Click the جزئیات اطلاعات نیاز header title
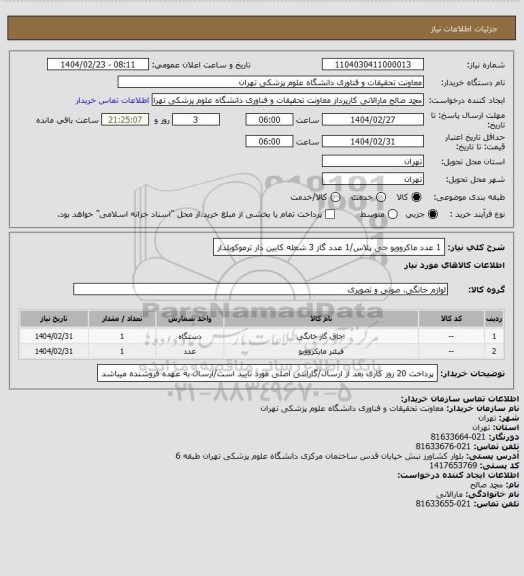This screenshot has height=576, width=524. point(464,29)
